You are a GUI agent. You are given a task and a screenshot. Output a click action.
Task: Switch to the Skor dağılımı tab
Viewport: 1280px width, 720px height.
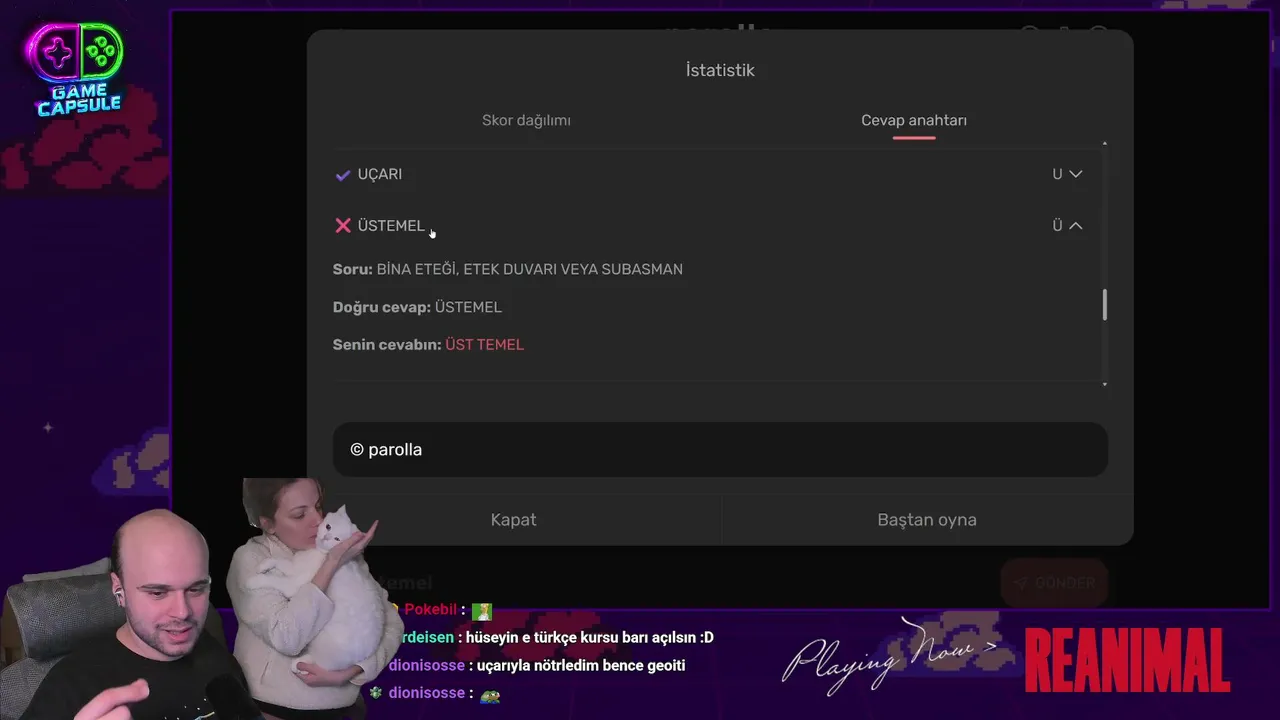(526, 120)
